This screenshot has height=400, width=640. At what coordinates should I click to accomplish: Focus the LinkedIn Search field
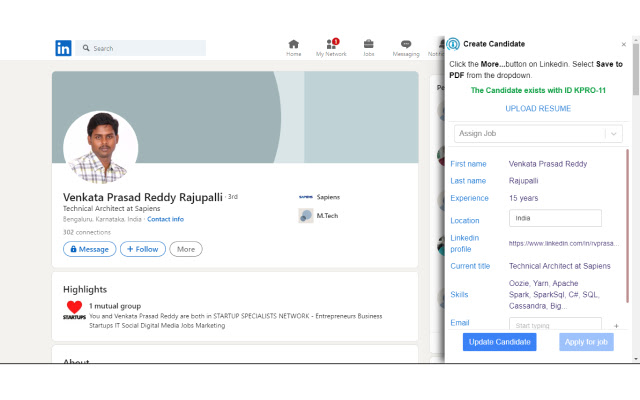coord(141,48)
